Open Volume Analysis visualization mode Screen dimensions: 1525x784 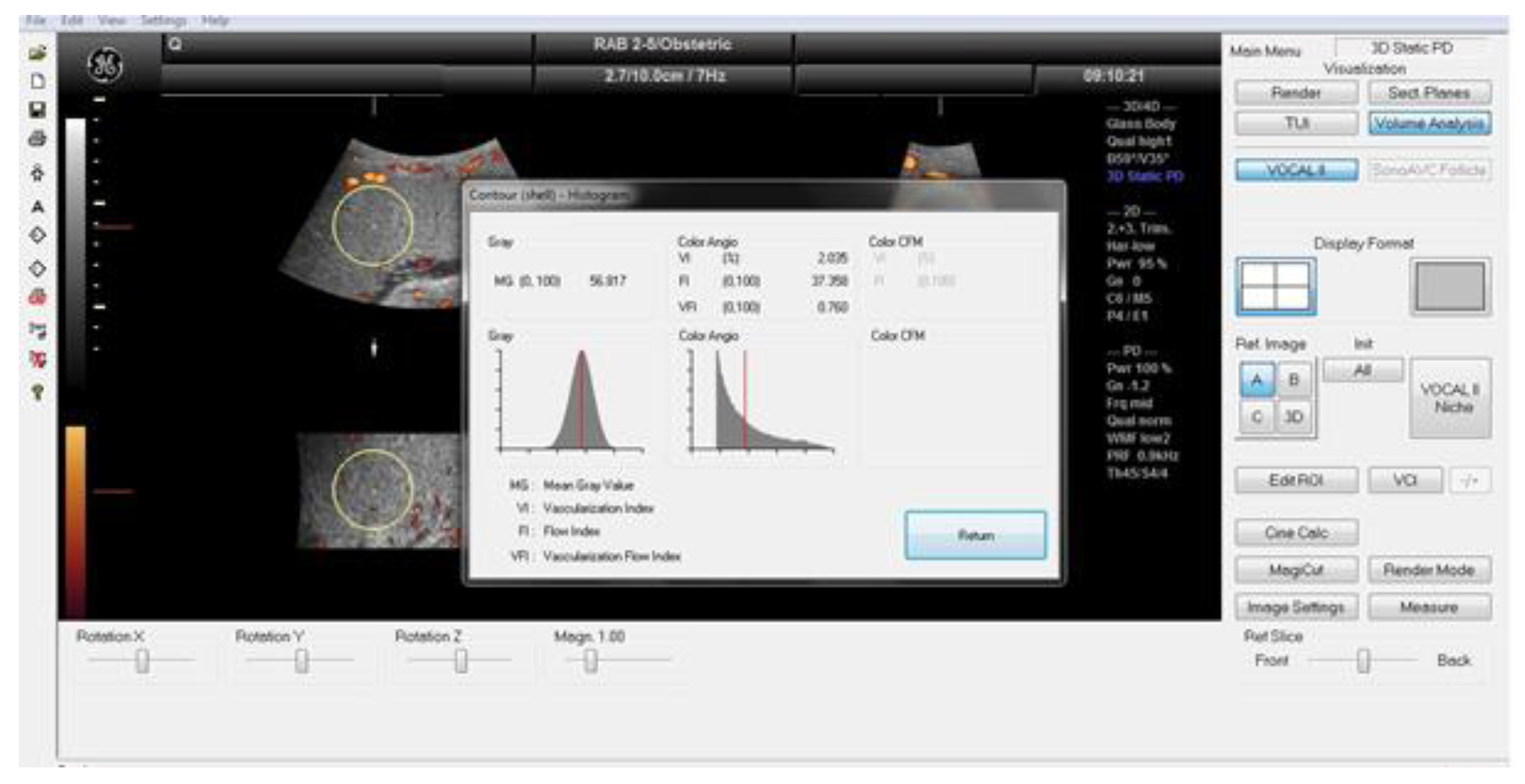[x=1429, y=123]
